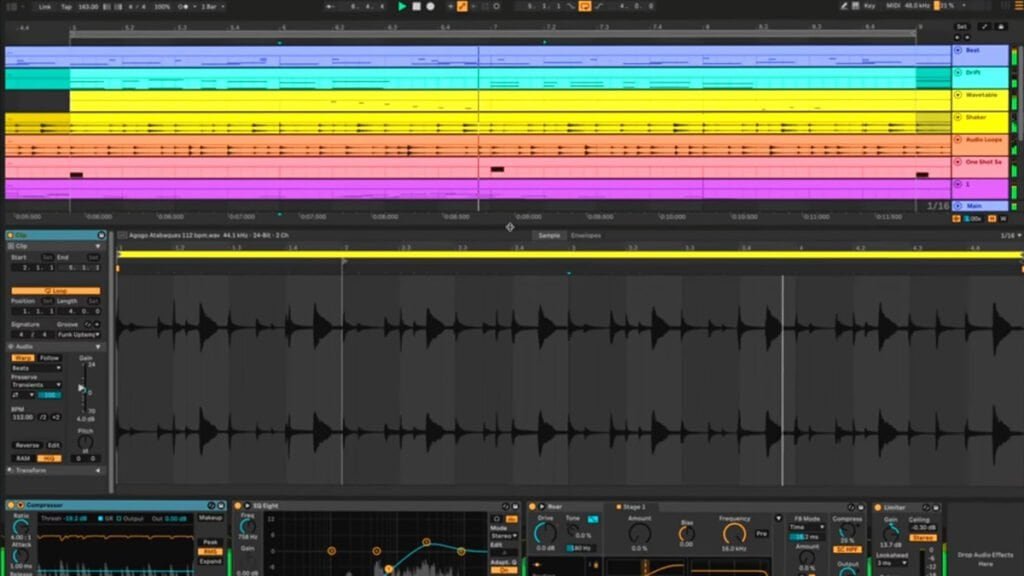Toggle the Warp button in the clip panel
This screenshot has width=1024, height=576.
pyautogui.click(x=23, y=358)
